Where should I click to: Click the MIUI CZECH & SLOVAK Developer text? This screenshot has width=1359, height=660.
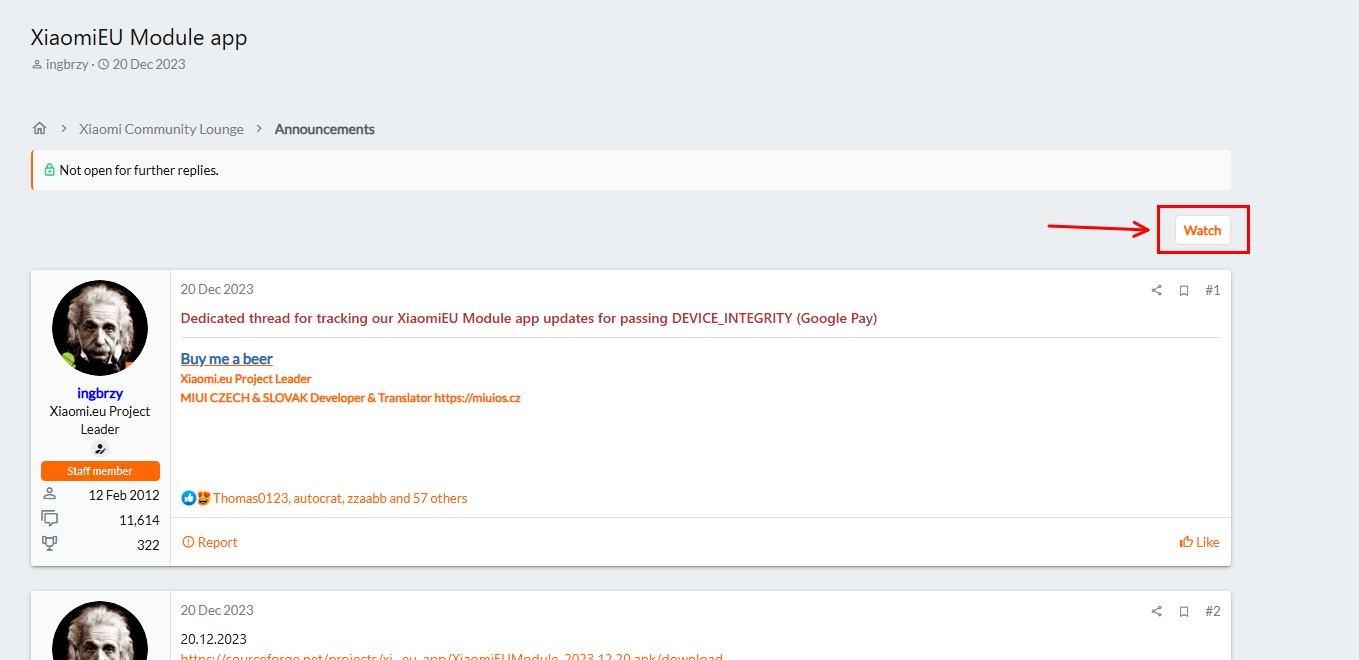306,398
